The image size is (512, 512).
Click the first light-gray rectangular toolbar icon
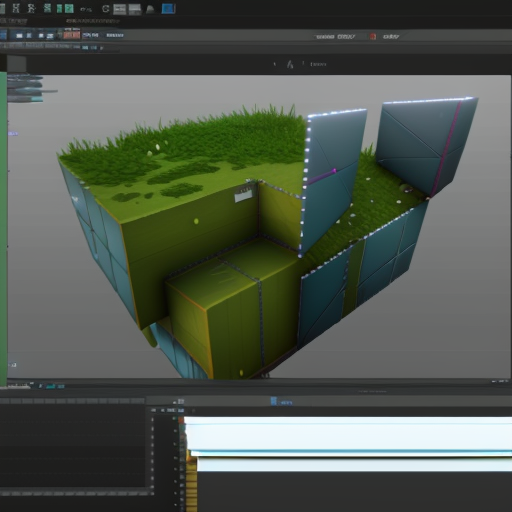pyautogui.click(x=120, y=9)
